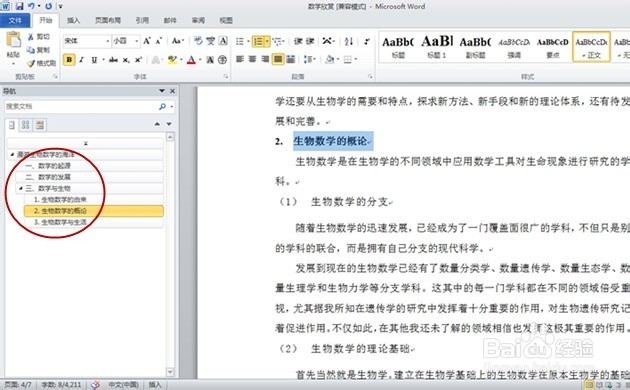This screenshot has width=630, height=390.
Task: Click the Shrink Font icon
Action: click(x=159, y=41)
